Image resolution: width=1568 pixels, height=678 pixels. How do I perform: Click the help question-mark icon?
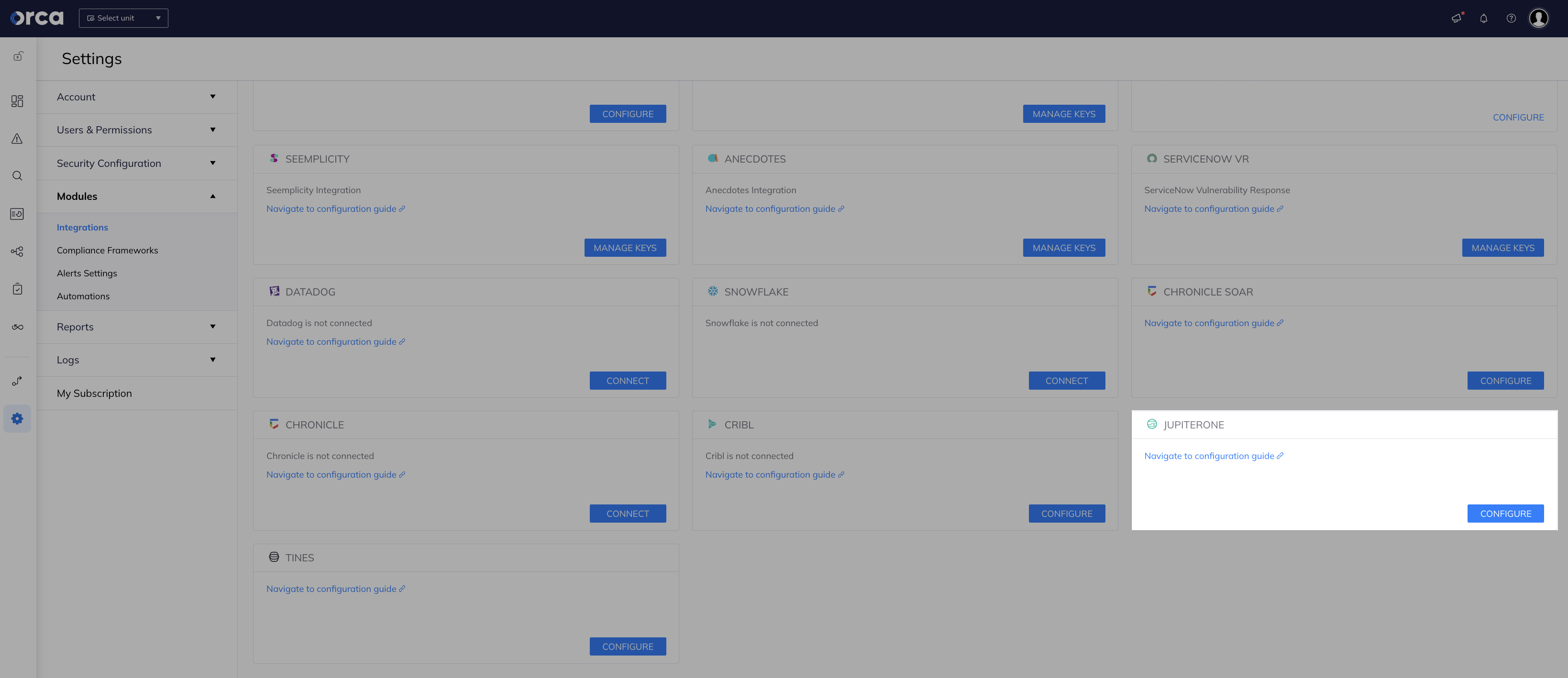[x=1511, y=18]
